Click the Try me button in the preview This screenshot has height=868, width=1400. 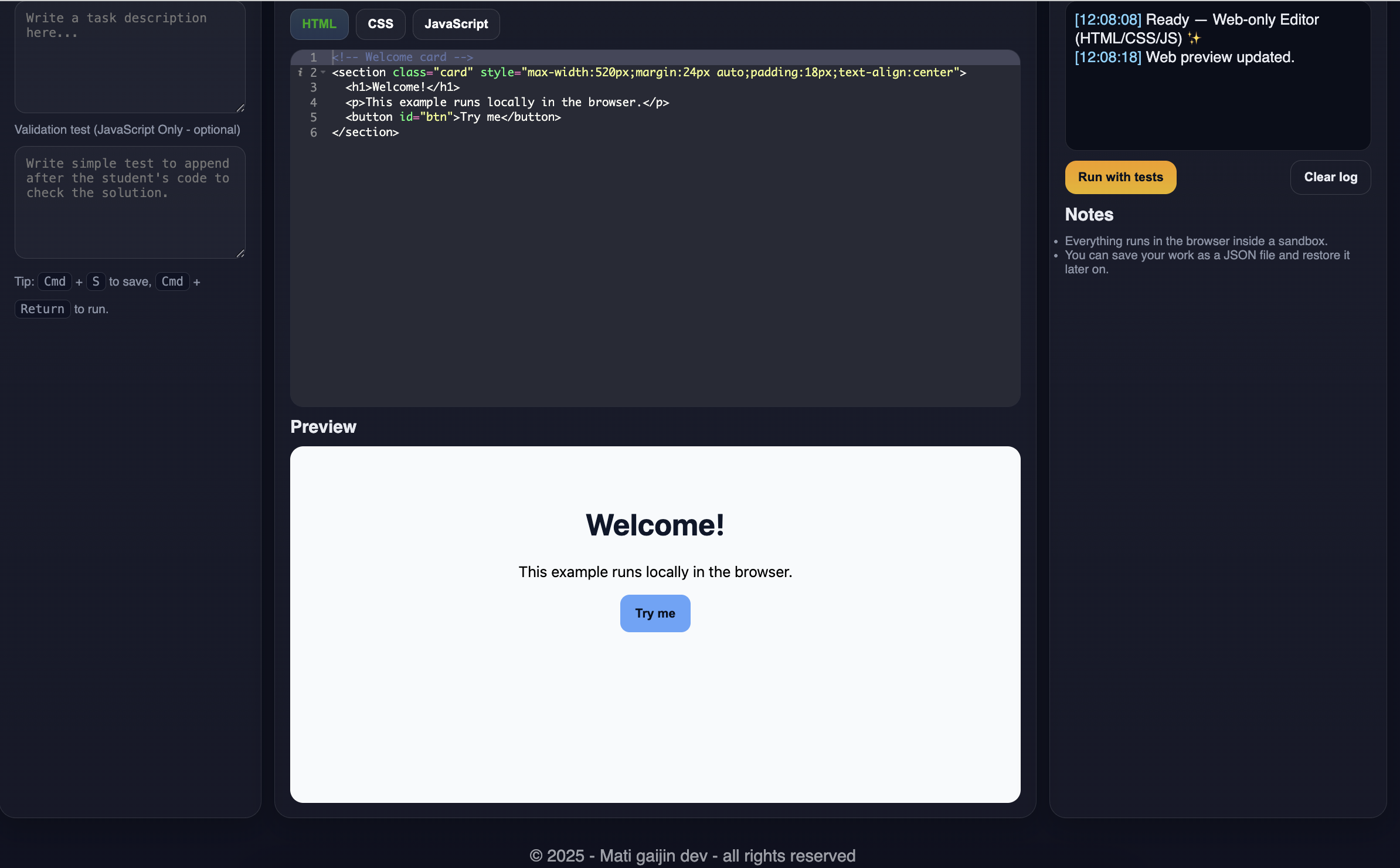pyautogui.click(x=655, y=613)
